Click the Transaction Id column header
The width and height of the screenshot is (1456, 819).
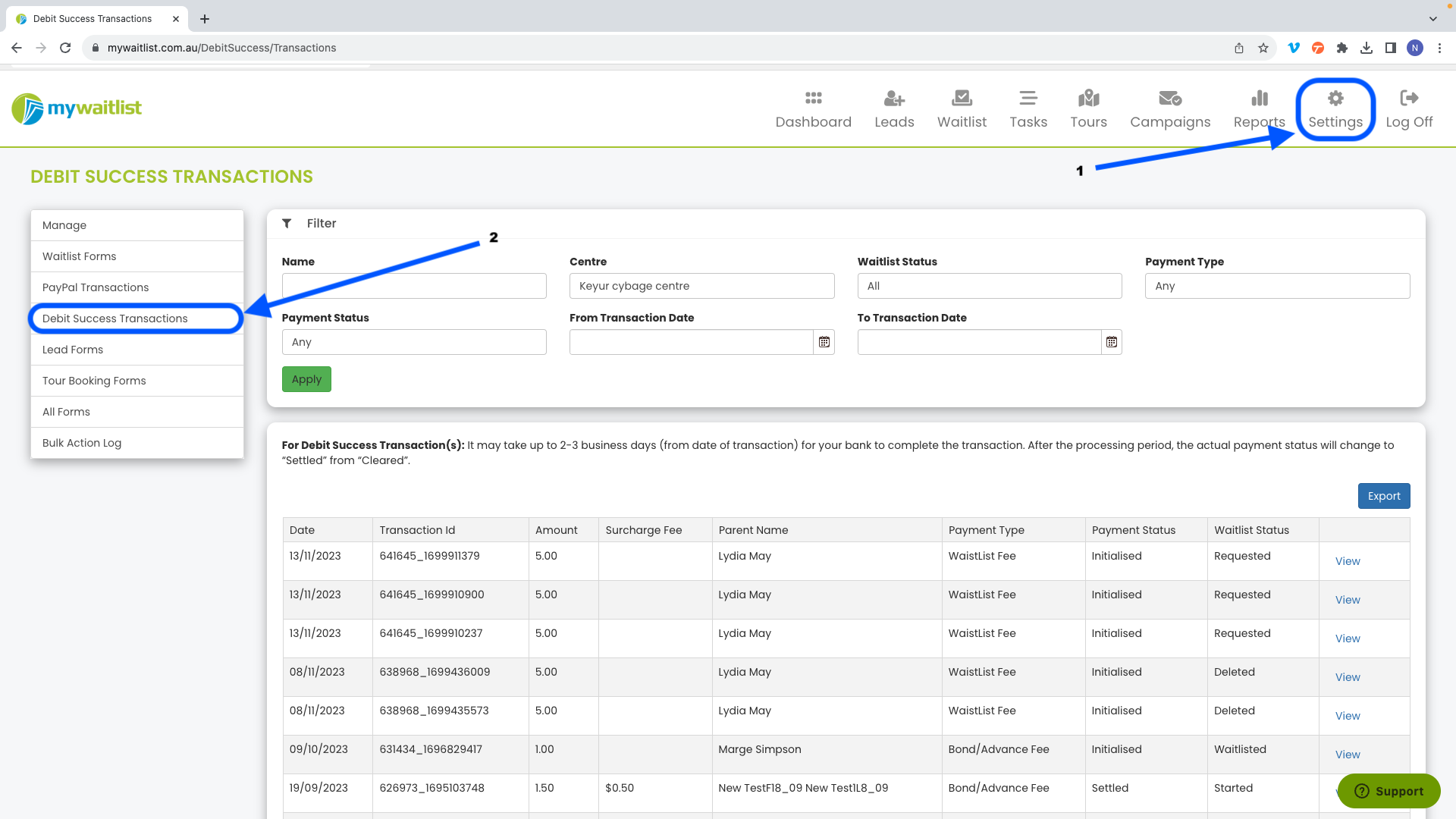(450, 530)
